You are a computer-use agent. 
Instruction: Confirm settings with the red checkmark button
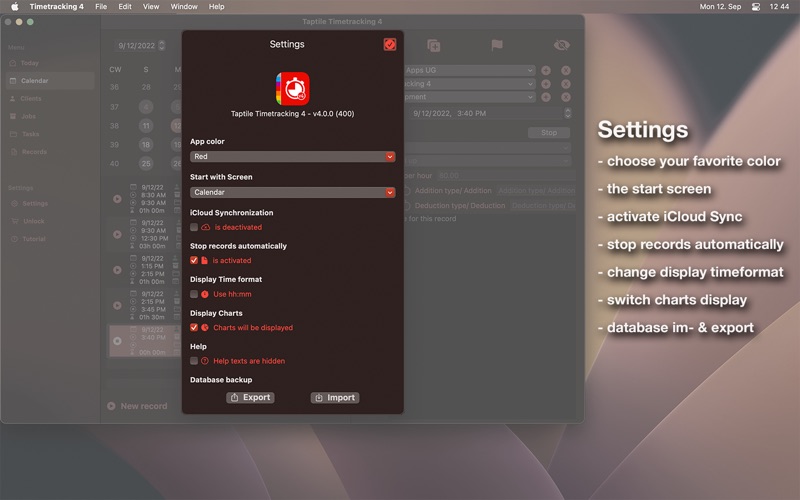click(x=390, y=44)
